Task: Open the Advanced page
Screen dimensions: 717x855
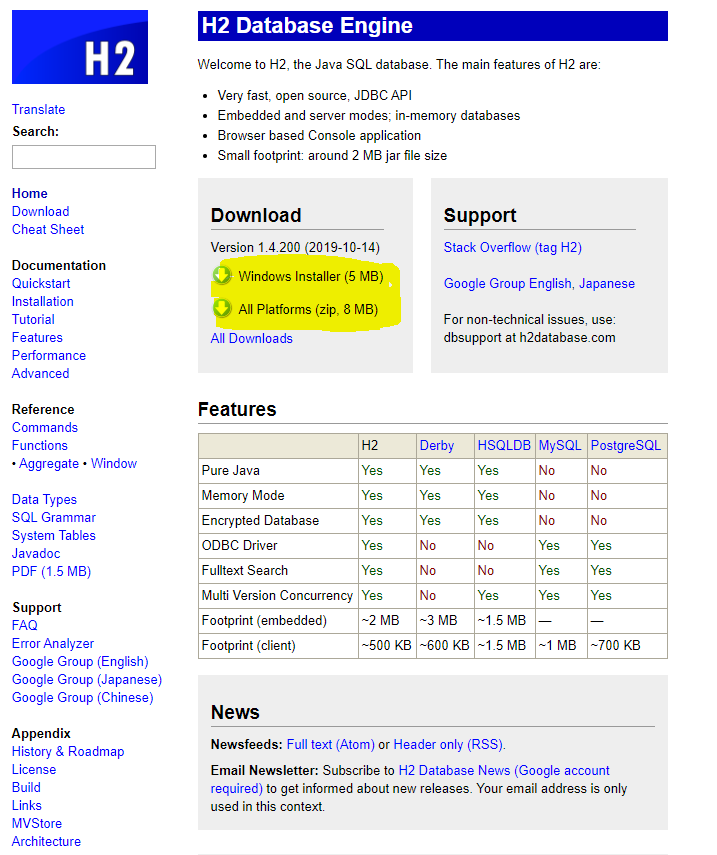Action: pyautogui.click(x=40, y=373)
